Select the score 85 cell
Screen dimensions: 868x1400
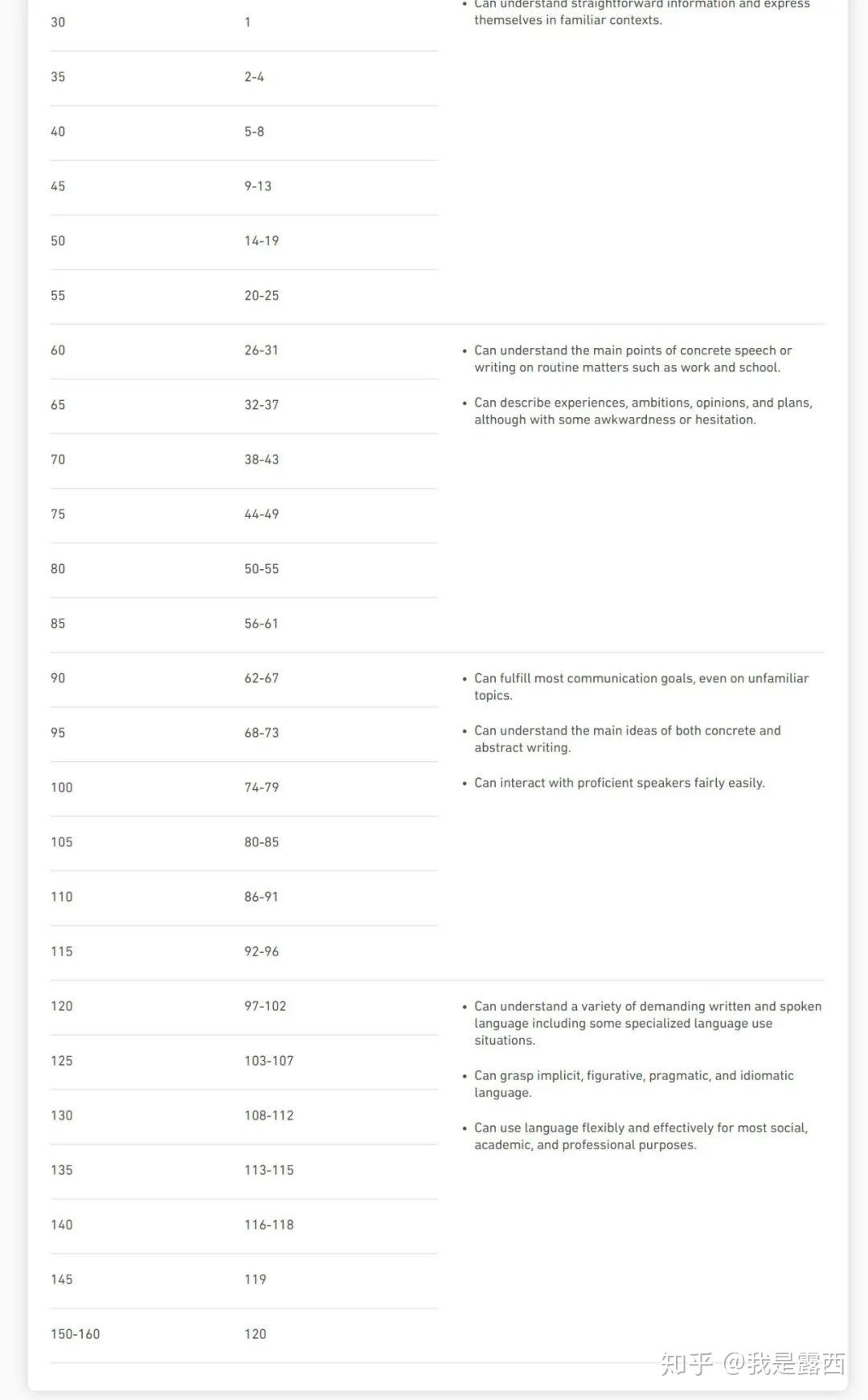58,624
